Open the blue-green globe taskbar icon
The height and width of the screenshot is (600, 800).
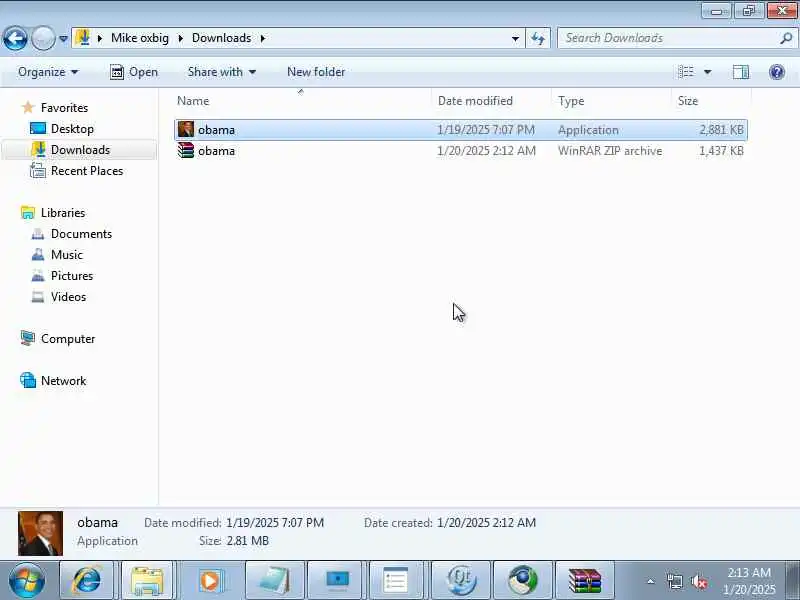[x=523, y=581]
